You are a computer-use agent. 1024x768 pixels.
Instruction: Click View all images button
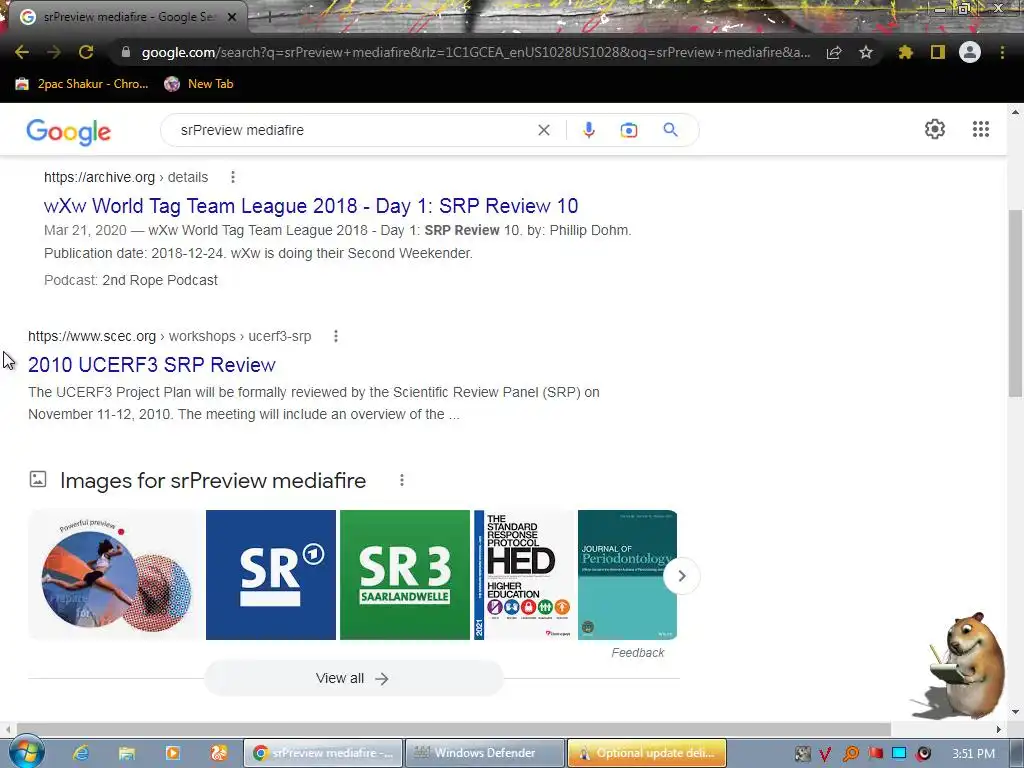[353, 679]
